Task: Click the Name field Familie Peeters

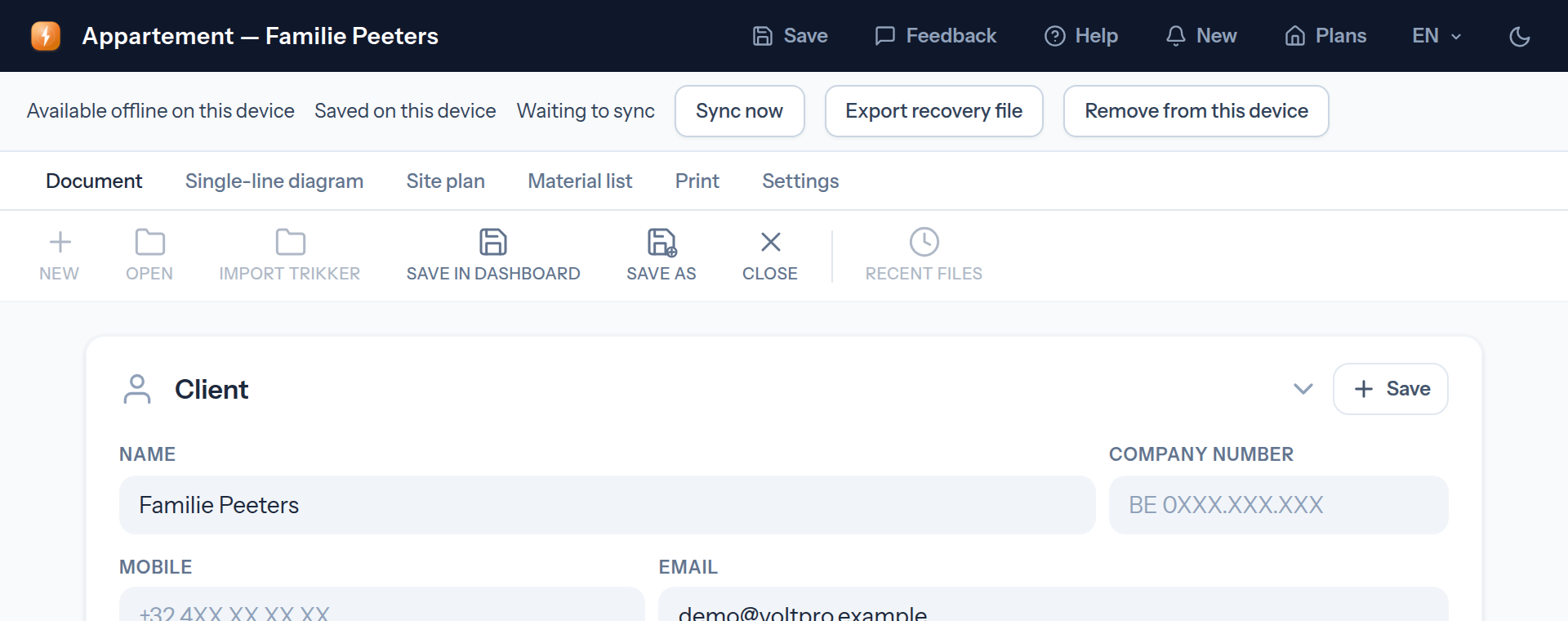Action: [607, 505]
